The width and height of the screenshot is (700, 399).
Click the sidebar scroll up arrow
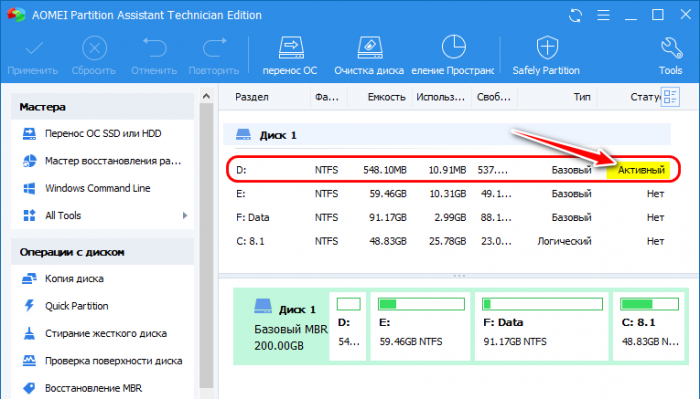206,96
